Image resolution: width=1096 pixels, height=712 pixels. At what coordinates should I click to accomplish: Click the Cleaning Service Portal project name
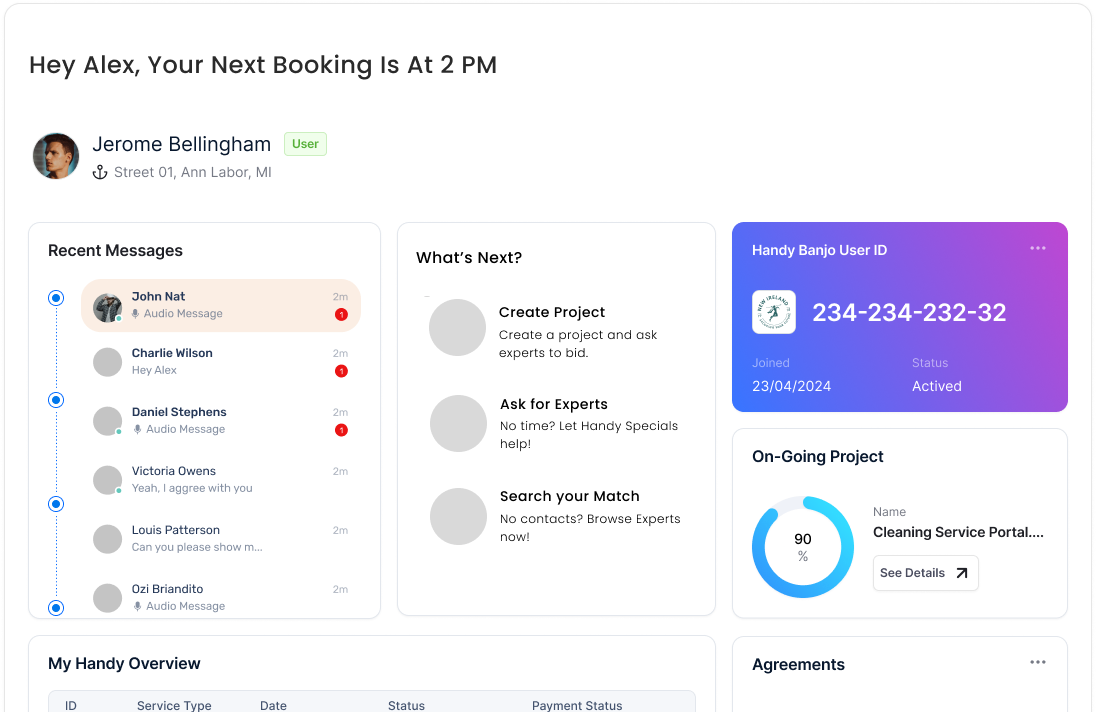(x=958, y=532)
